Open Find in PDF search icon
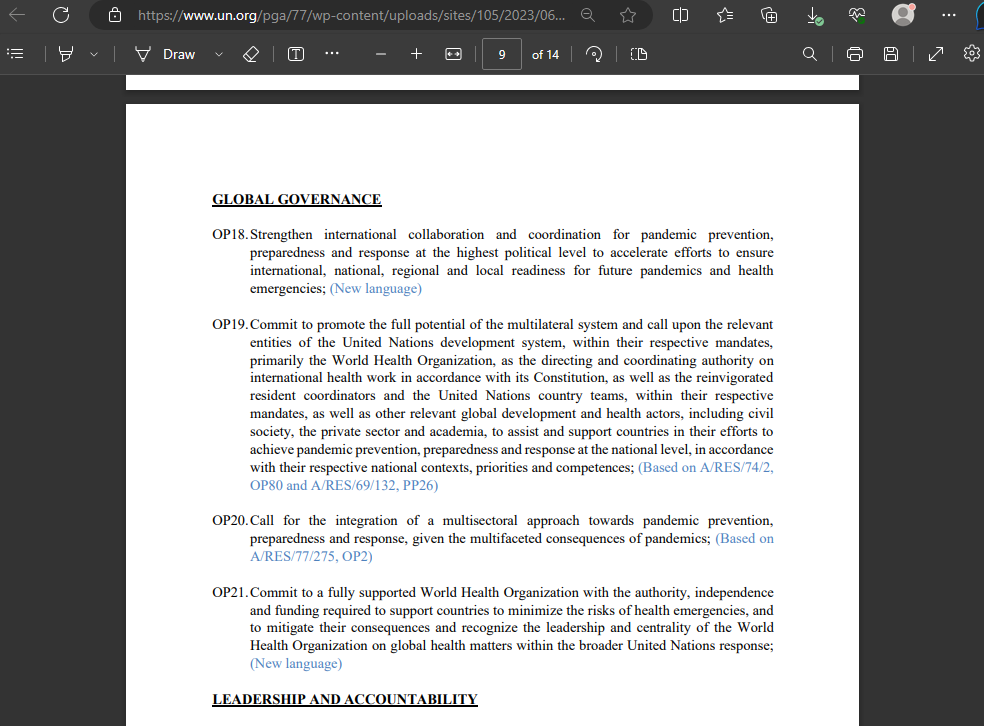The height and width of the screenshot is (726, 984). pos(810,55)
